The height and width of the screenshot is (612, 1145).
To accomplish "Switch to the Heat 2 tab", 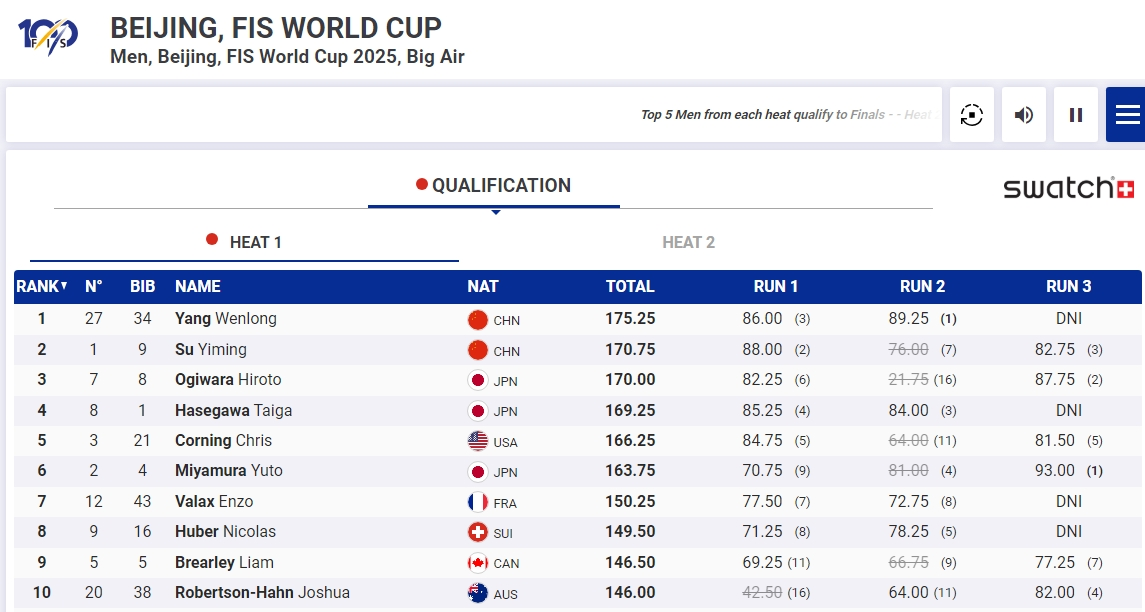I will (x=688, y=242).
